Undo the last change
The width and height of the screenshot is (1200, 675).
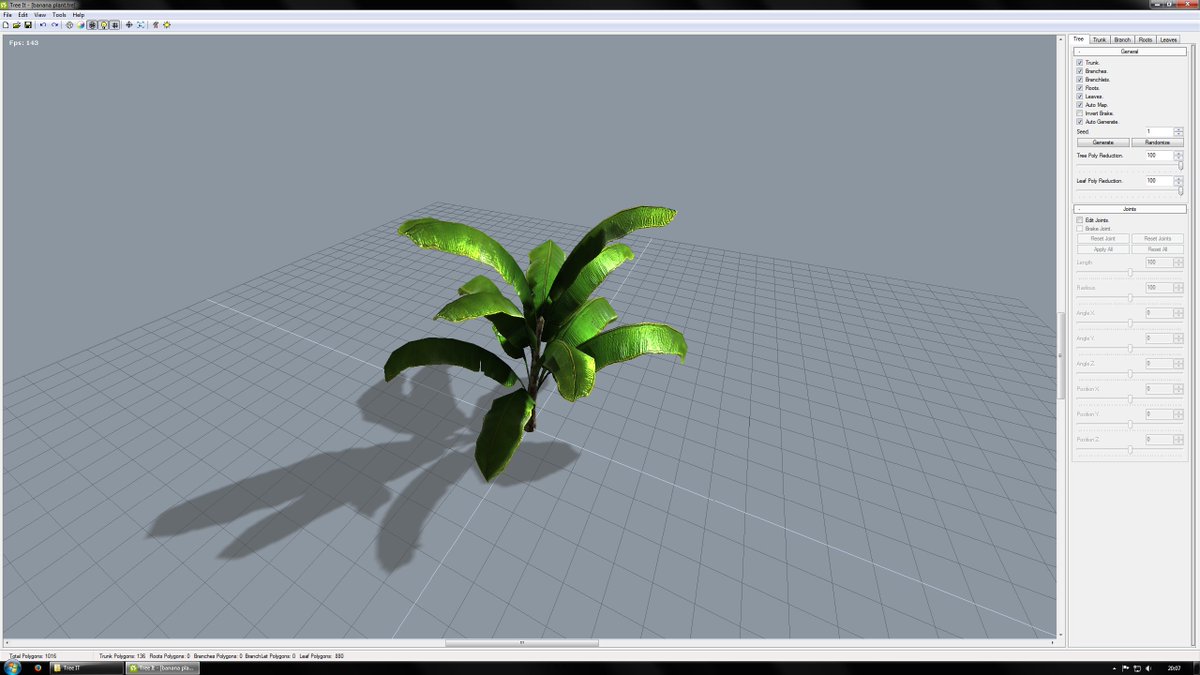click(x=43, y=25)
